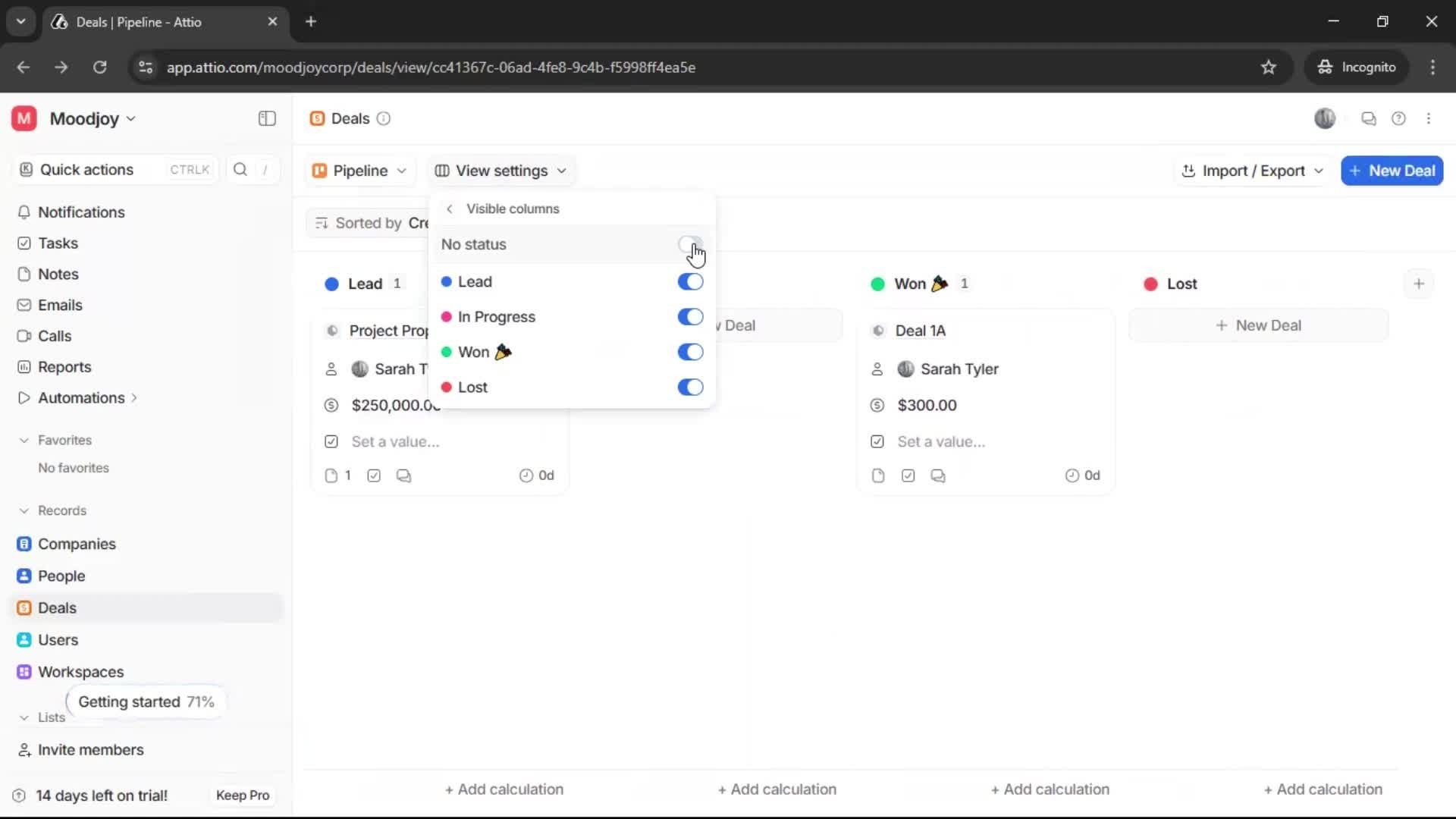Screen dimensions: 1456x819
Task: Enable the No status column toggle
Action: point(689,244)
